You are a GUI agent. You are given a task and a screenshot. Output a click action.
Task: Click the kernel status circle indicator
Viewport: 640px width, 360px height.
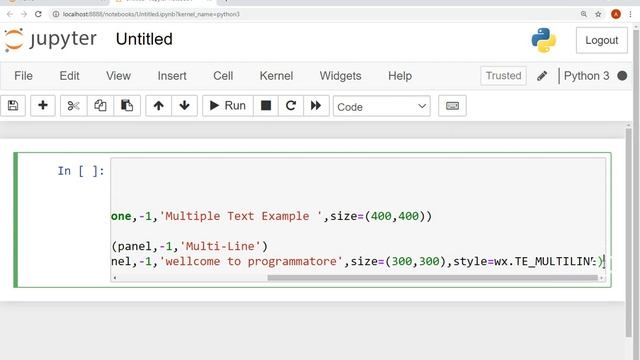[x=622, y=76]
